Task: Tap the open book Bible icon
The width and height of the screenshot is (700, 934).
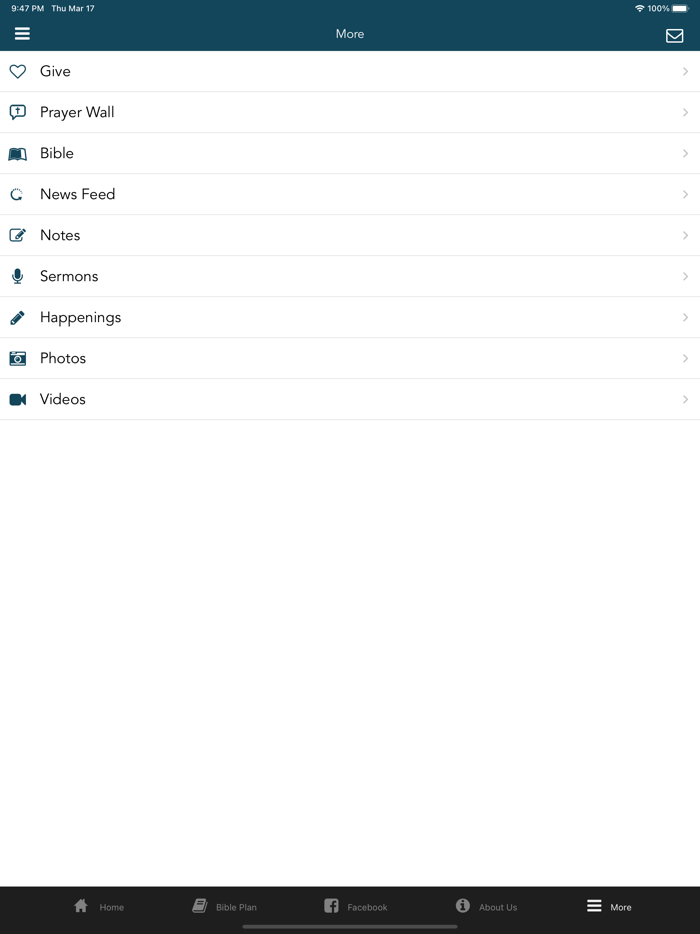Action: pyautogui.click(x=18, y=154)
